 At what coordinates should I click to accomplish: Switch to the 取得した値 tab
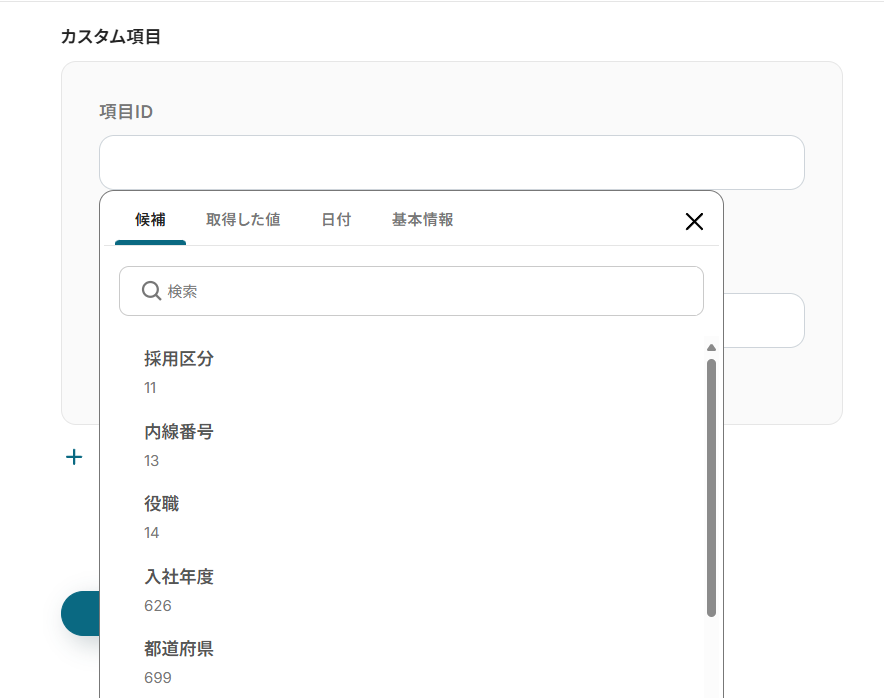[x=243, y=220]
